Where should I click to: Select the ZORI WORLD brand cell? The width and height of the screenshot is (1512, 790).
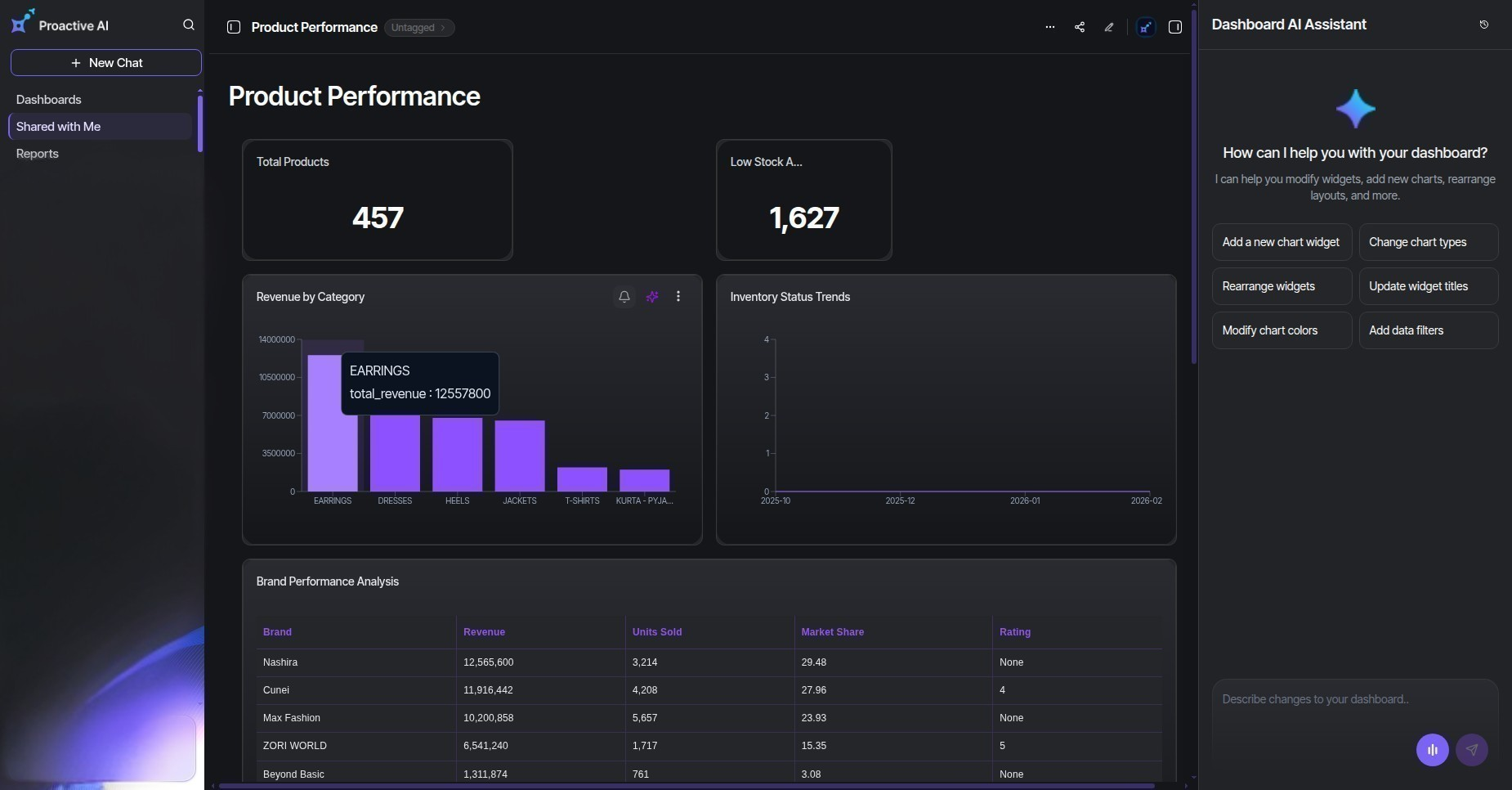coord(356,746)
